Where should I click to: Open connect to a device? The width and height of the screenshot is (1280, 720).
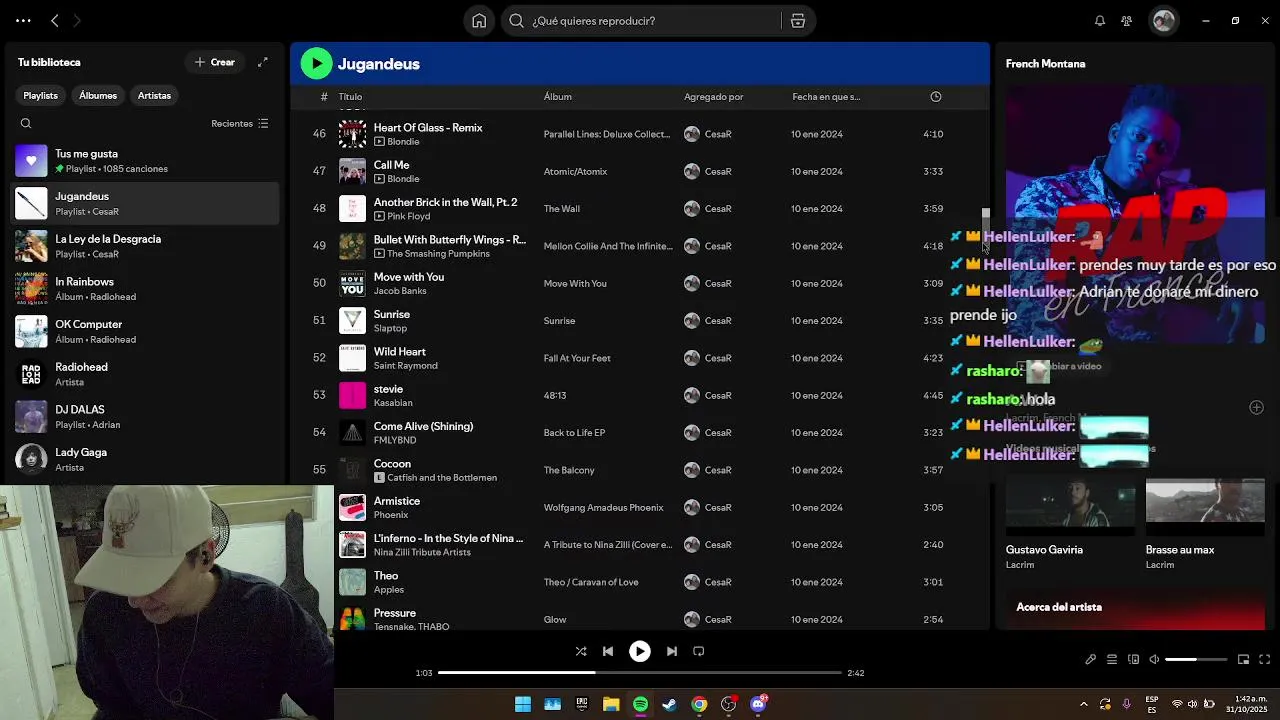(x=1133, y=659)
